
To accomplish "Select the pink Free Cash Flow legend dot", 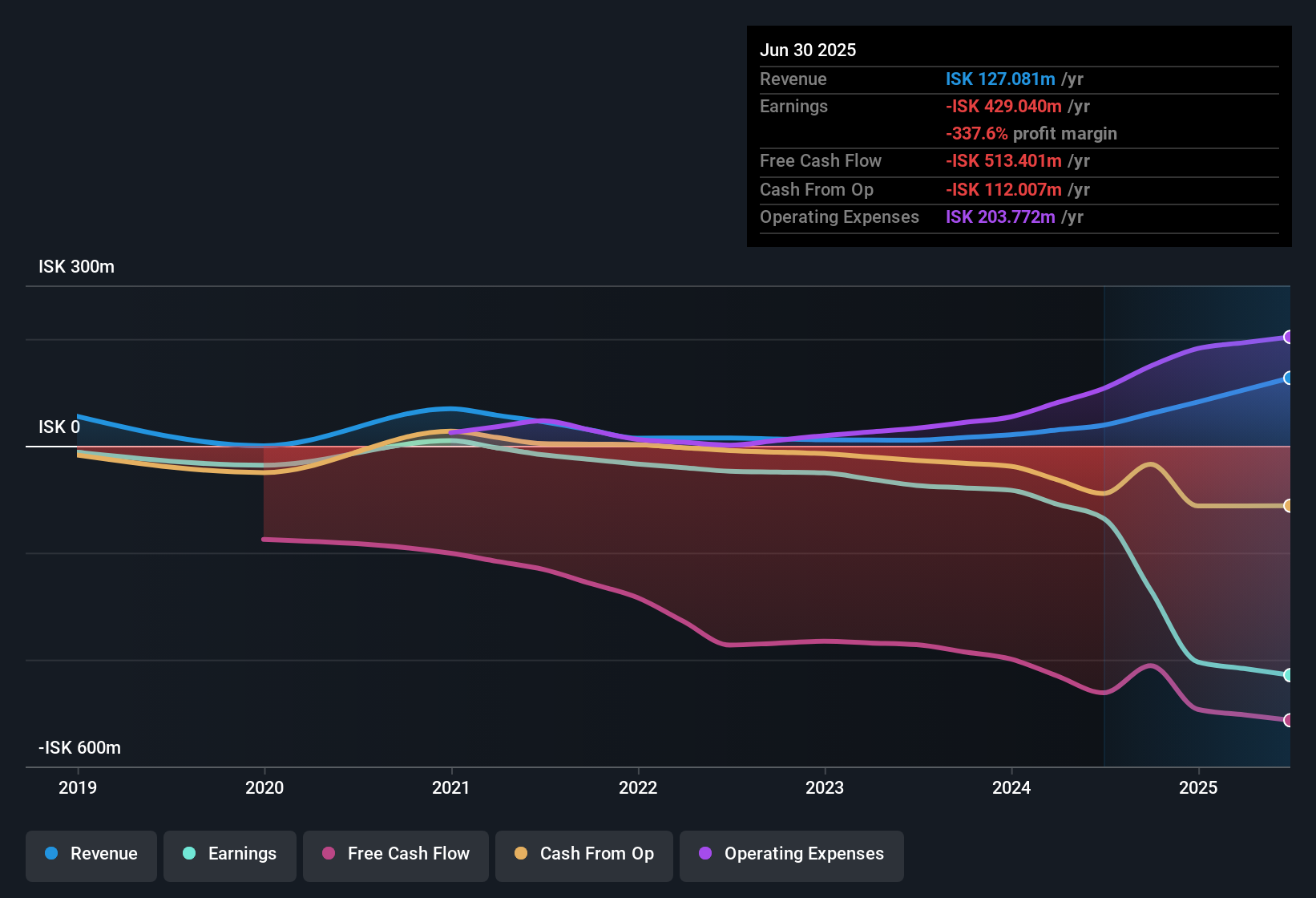I will click(328, 853).
